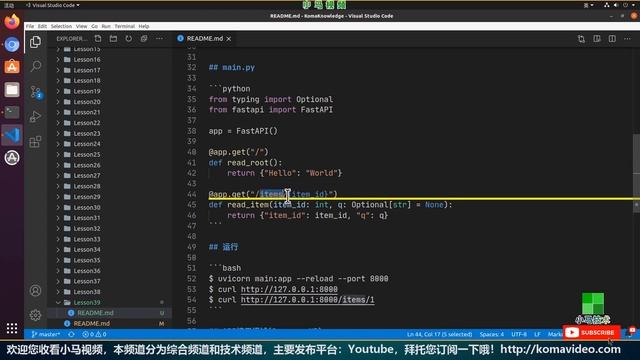Click Ln 44, Col 17 cursor position
The width and height of the screenshot is (640, 360).
pos(439,334)
